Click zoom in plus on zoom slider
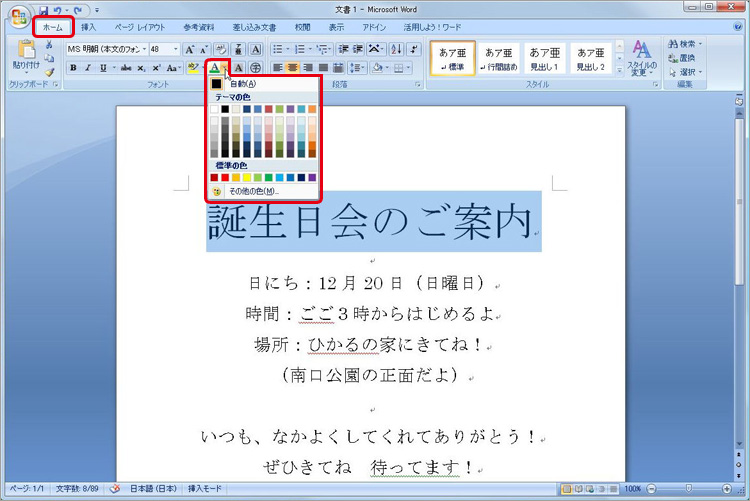Screen dimensions: 750x501 click(727, 489)
